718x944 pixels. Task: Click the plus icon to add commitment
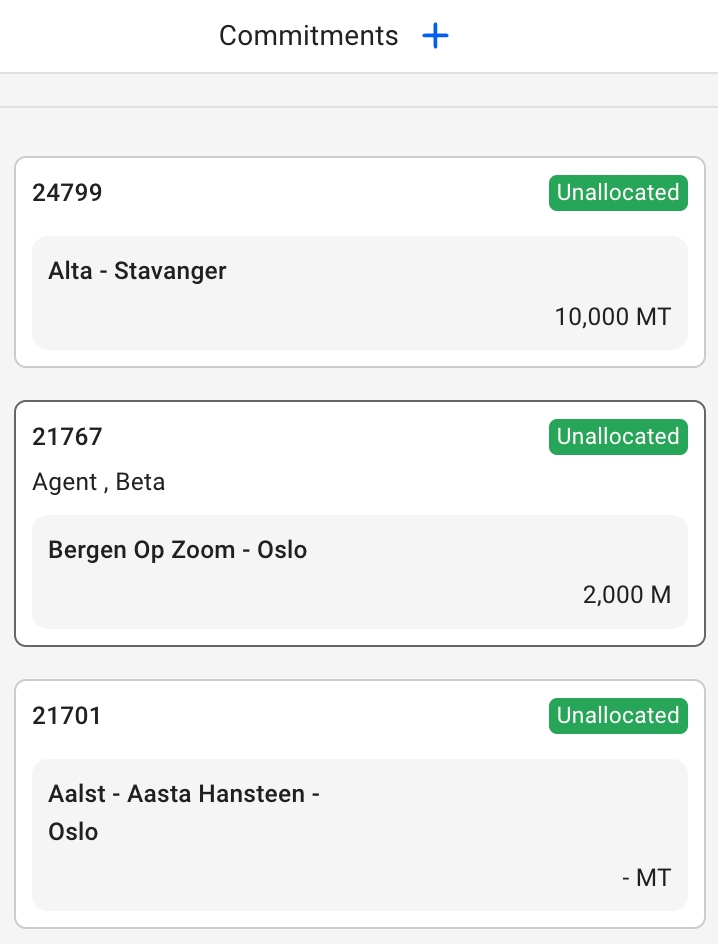click(x=436, y=37)
